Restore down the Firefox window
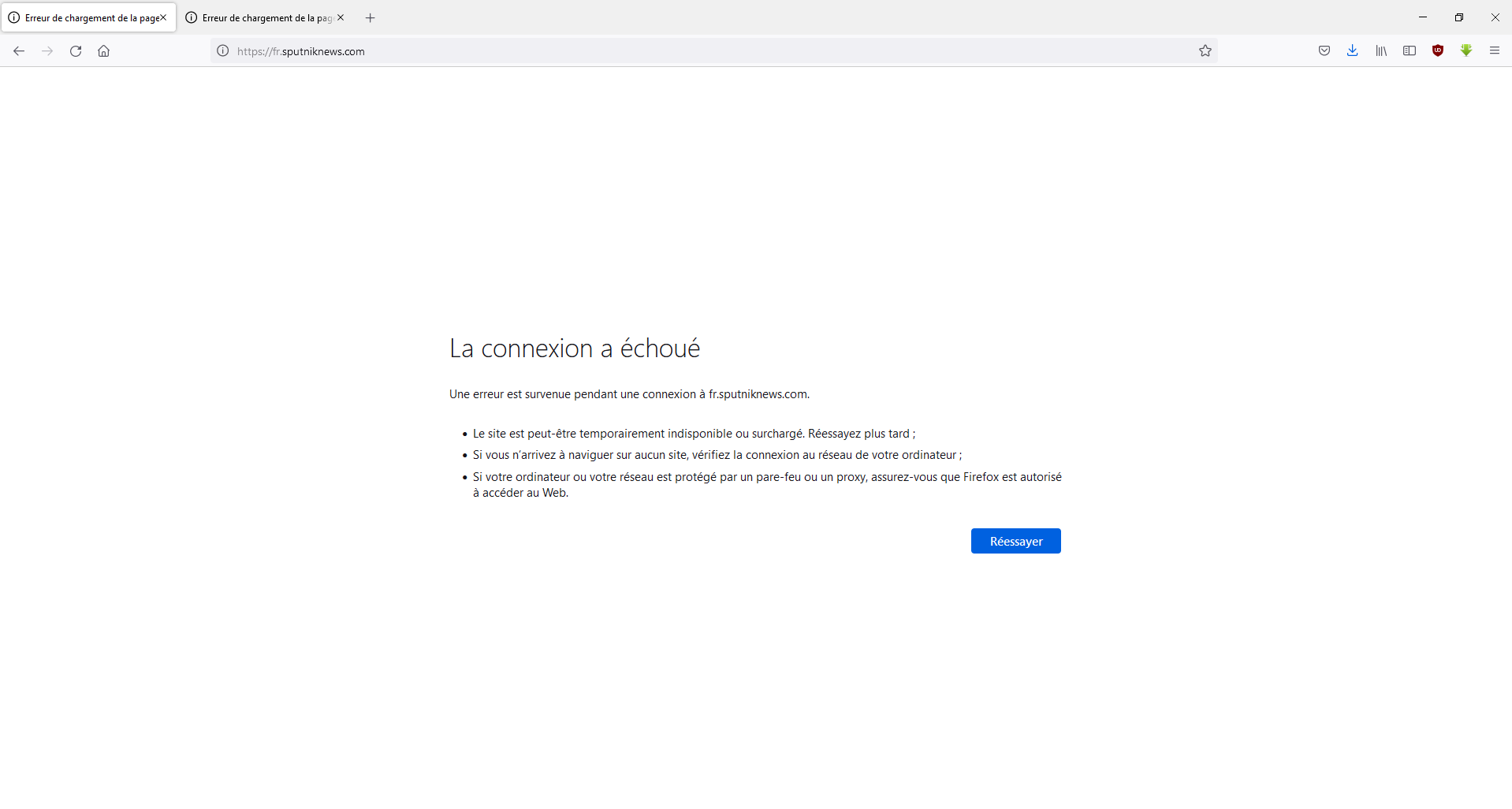This screenshot has height=809, width=1512. [x=1459, y=17]
